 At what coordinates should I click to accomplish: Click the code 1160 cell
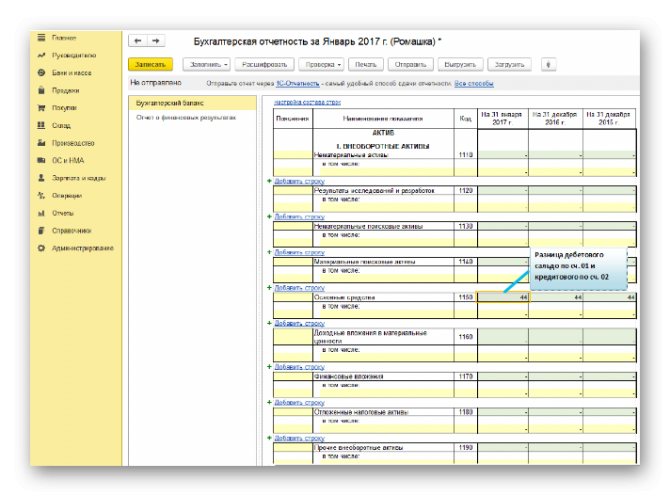(465, 337)
